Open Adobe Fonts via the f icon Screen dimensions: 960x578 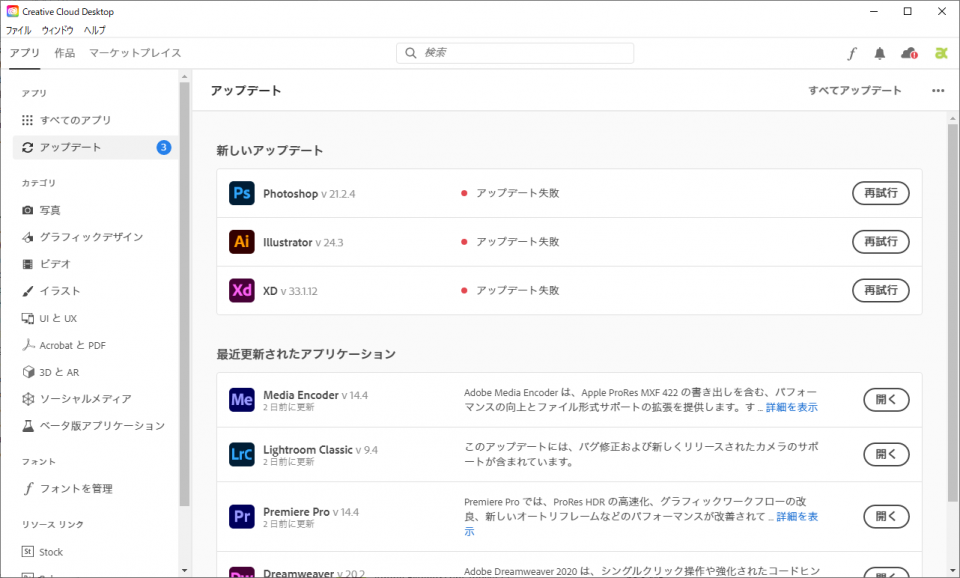click(x=852, y=53)
